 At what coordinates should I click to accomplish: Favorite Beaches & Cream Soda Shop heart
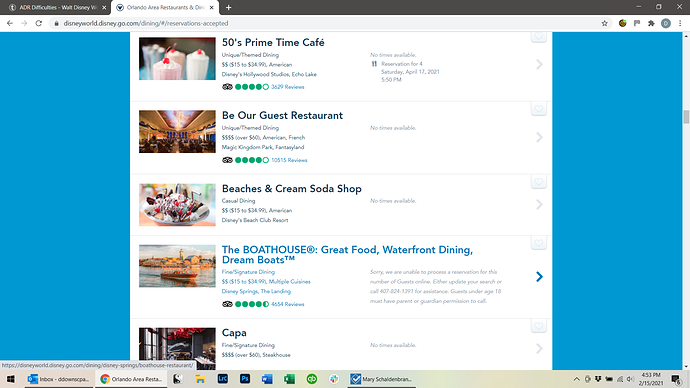(539, 182)
